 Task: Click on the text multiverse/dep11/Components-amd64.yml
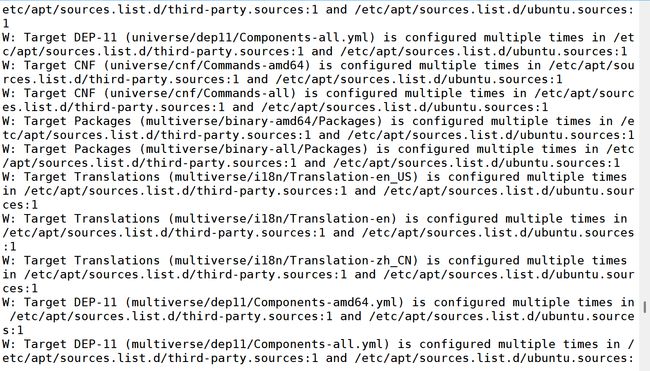264,302
